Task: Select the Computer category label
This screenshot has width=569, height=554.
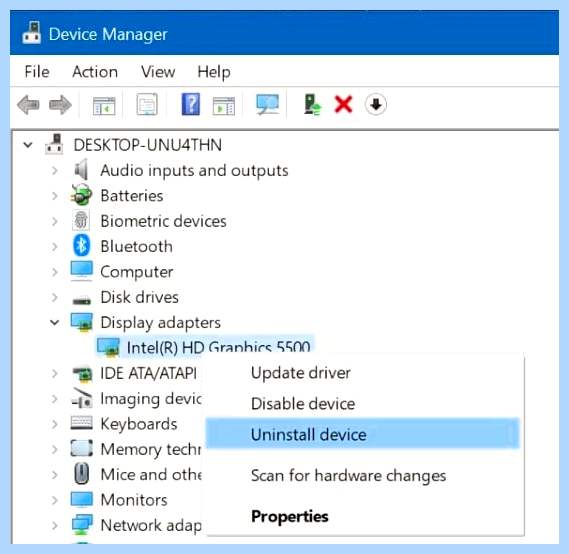Action: (136, 272)
